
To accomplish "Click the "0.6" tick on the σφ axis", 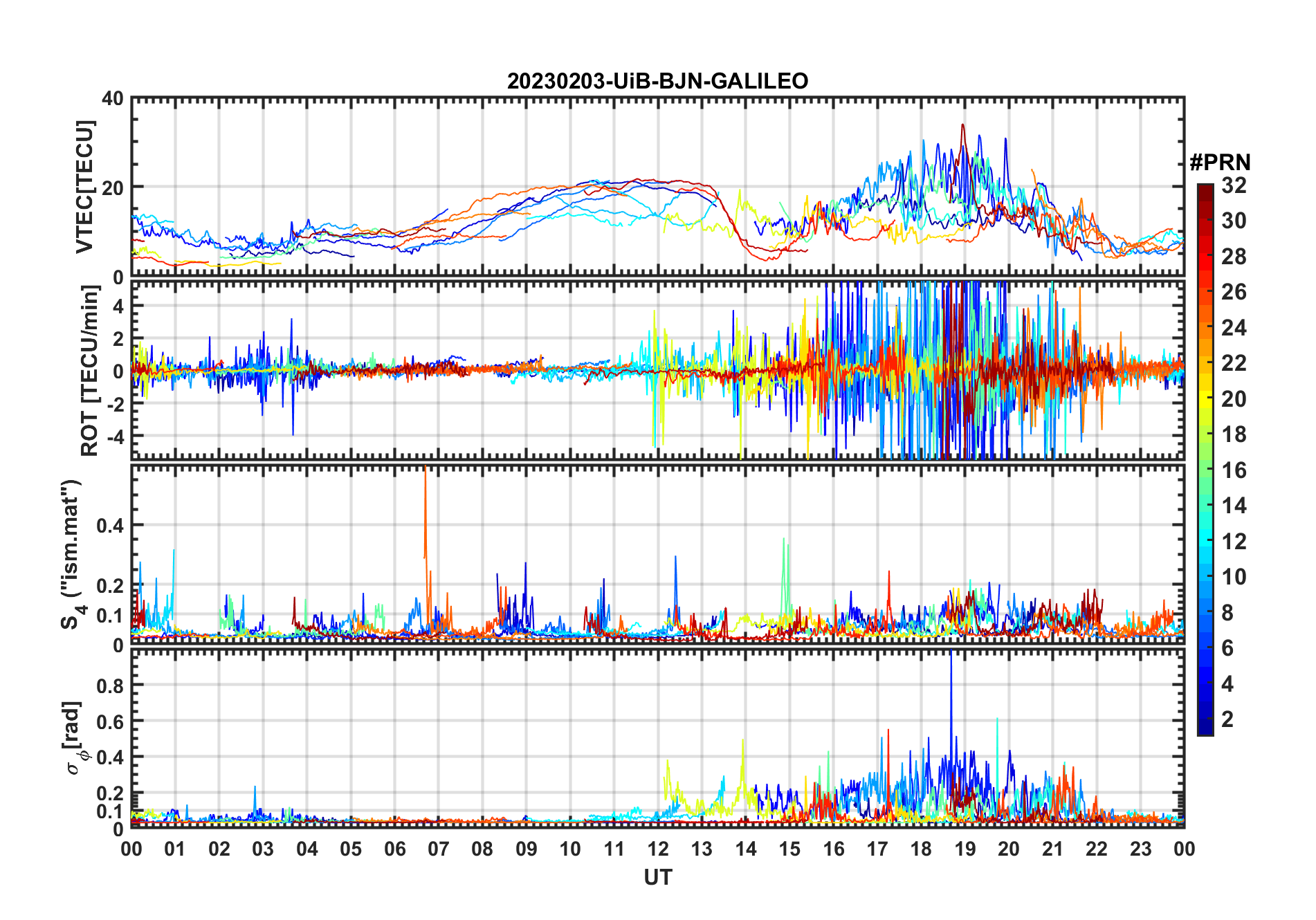I will click(x=110, y=721).
